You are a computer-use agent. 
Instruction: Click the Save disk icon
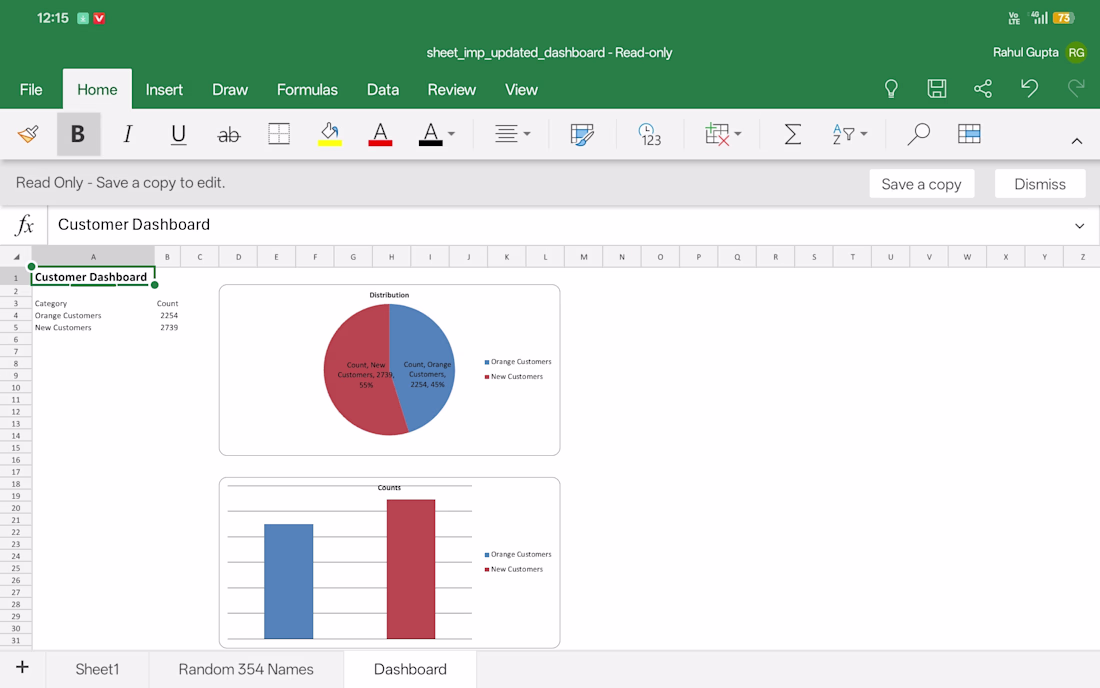(937, 88)
